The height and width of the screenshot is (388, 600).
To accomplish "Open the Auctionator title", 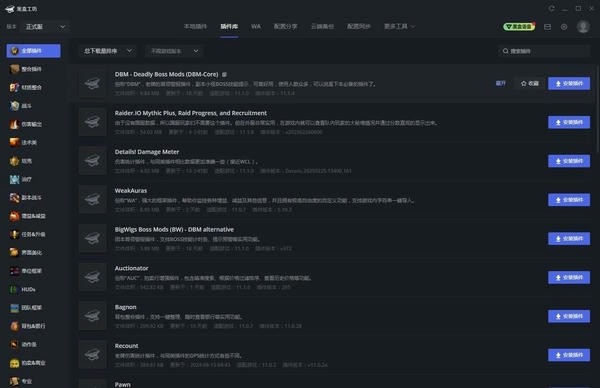I will point(131,268).
